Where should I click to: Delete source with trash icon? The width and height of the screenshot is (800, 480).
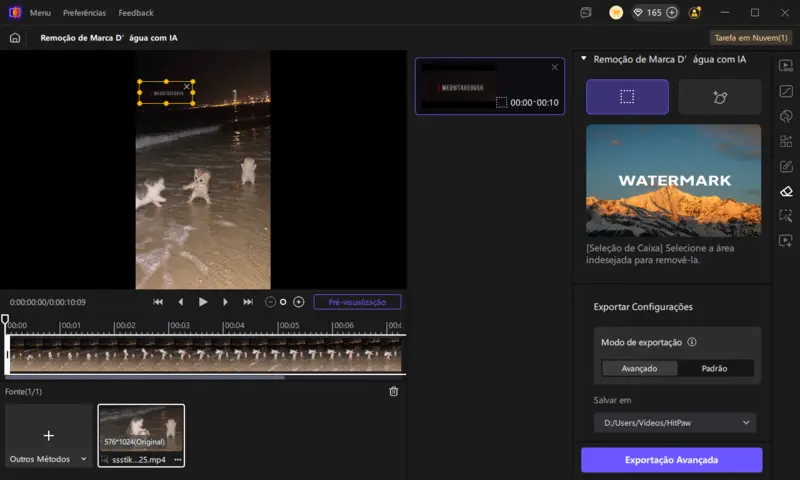click(393, 391)
